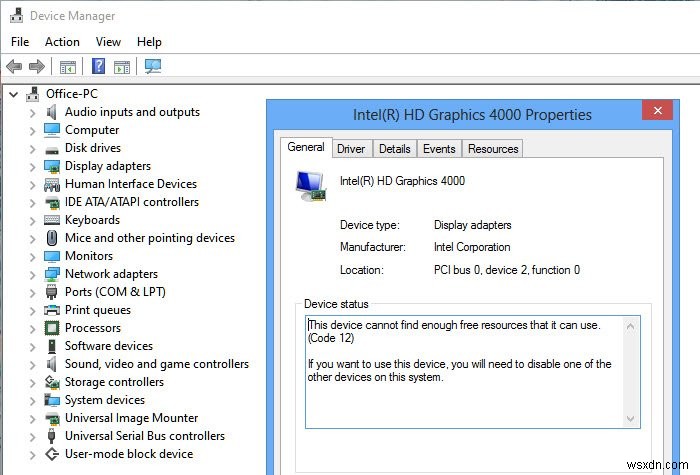Expand the Network adapters category
Screen dimensions: 700x475
(32, 275)
